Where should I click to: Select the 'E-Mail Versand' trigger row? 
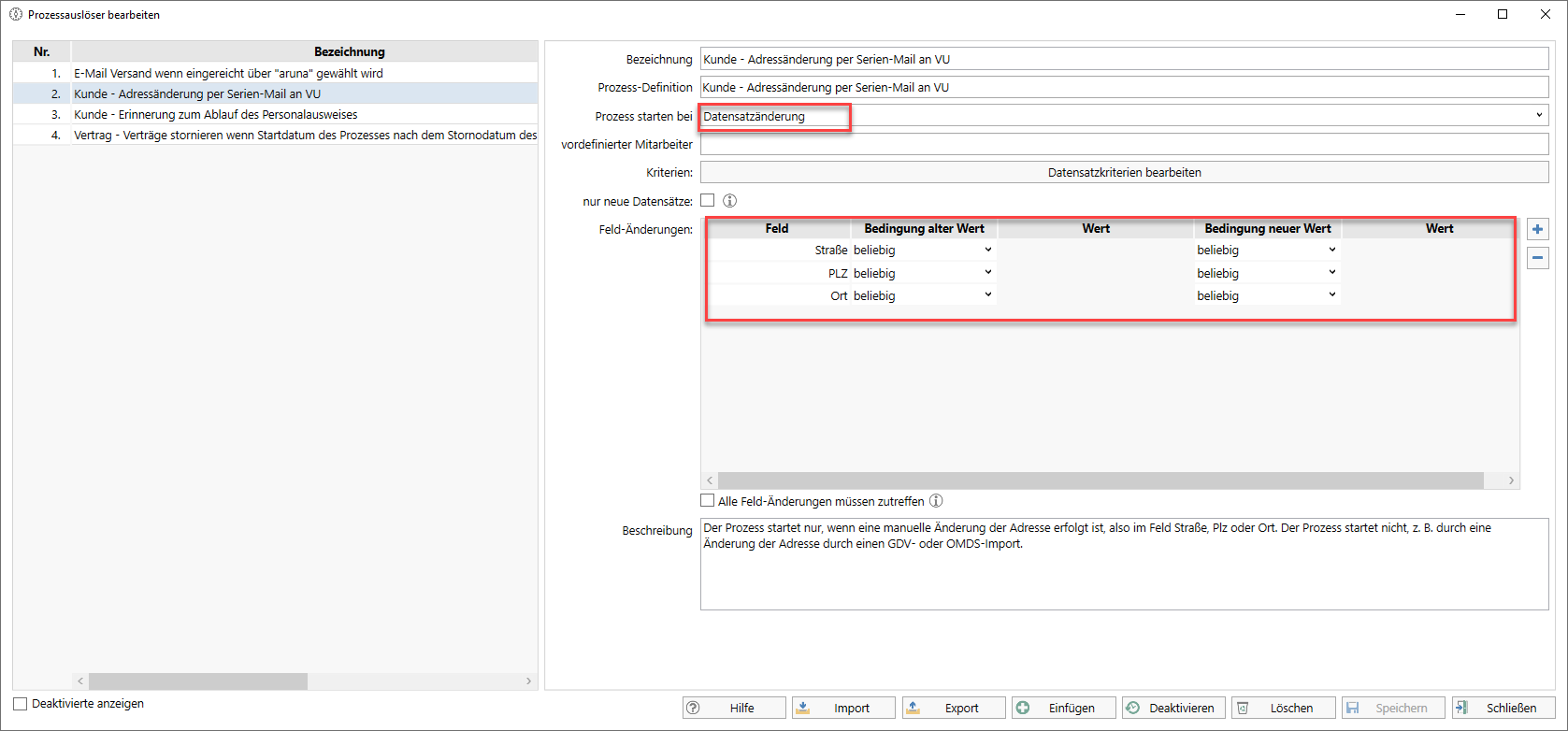tap(228, 73)
